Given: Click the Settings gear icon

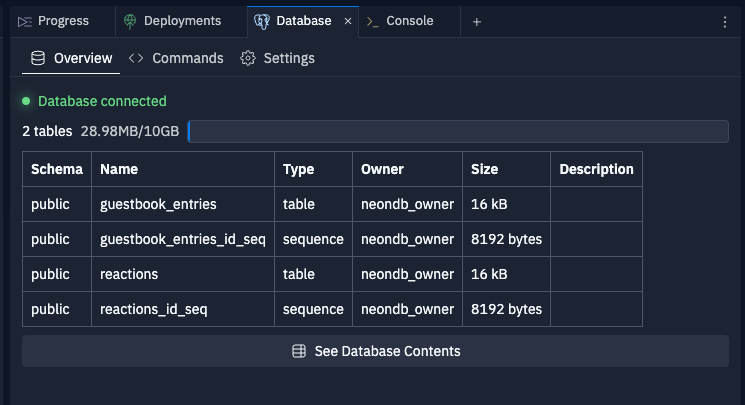Looking at the screenshot, I should pyautogui.click(x=248, y=58).
